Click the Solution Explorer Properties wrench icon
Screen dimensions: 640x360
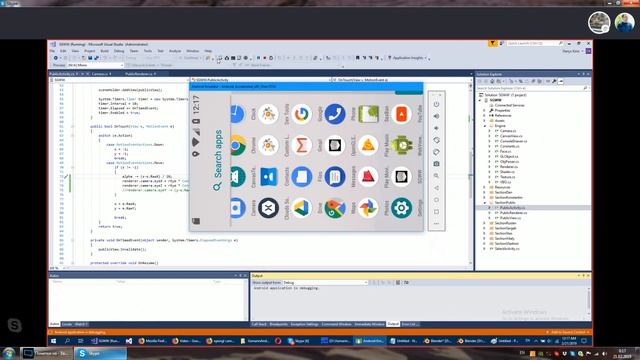tap(554, 81)
